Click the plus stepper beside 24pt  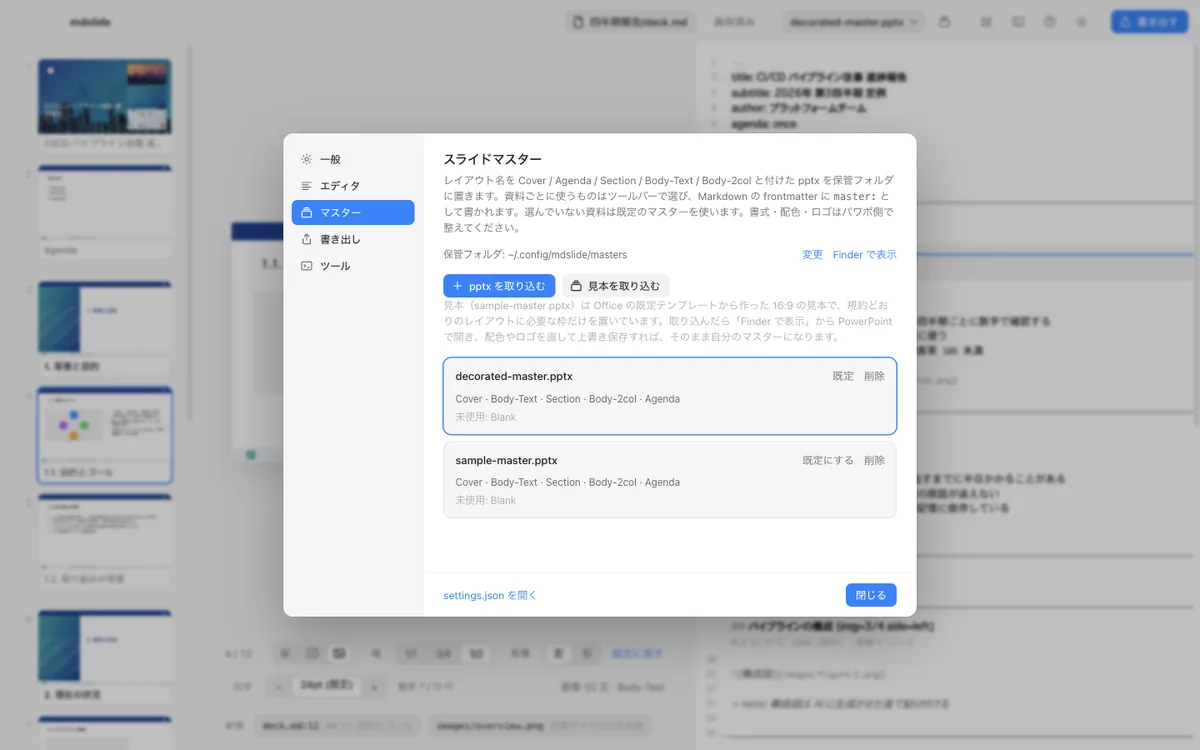point(373,687)
